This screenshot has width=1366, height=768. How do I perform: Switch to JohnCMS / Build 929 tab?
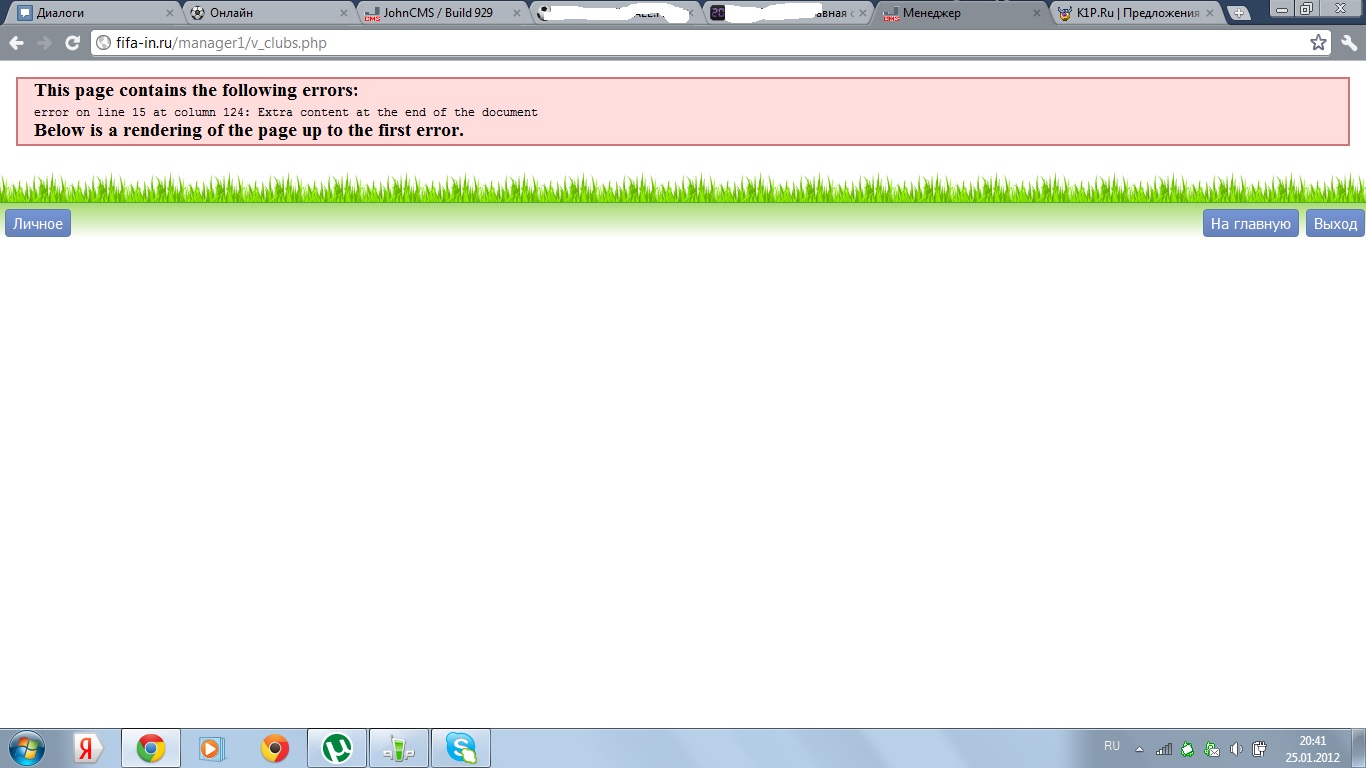(444, 13)
